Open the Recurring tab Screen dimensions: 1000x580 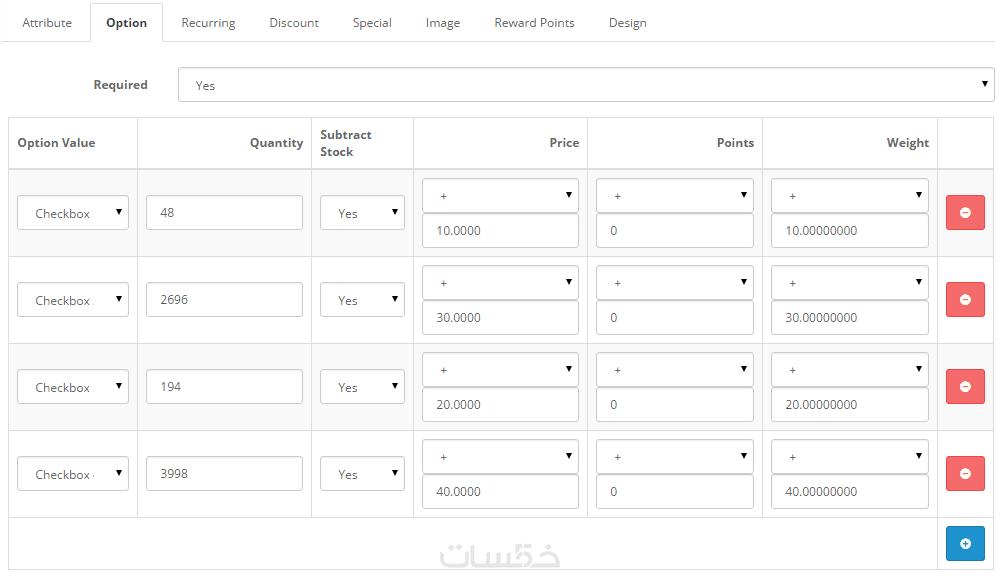(x=208, y=23)
